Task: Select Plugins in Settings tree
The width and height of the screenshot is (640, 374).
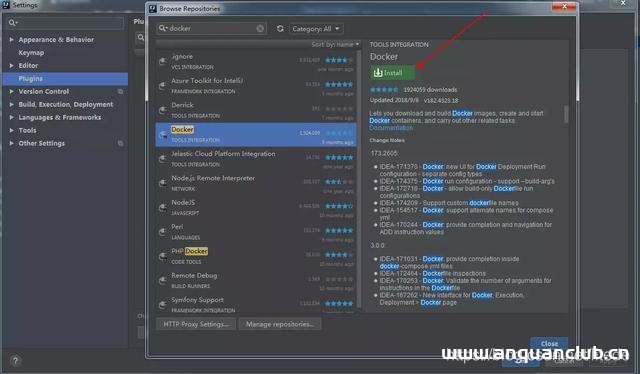Action: click(x=65, y=78)
